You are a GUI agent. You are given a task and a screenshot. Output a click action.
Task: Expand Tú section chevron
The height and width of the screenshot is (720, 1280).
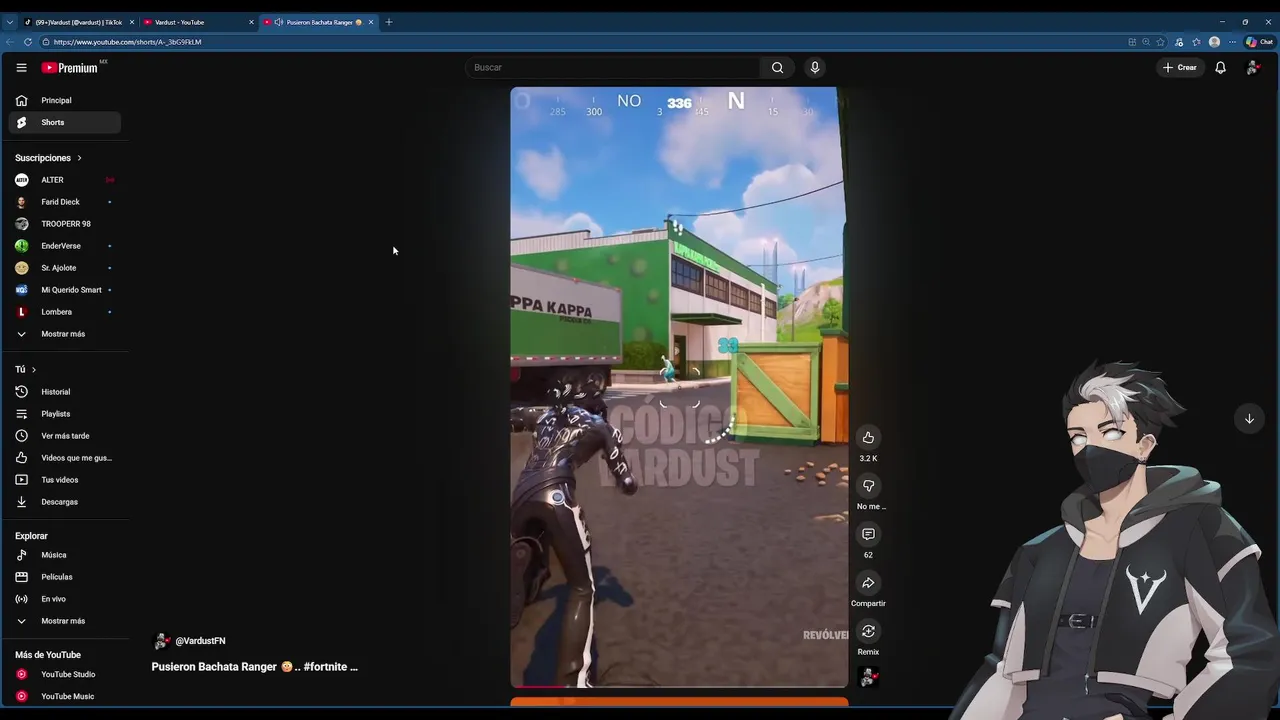coord(33,370)
